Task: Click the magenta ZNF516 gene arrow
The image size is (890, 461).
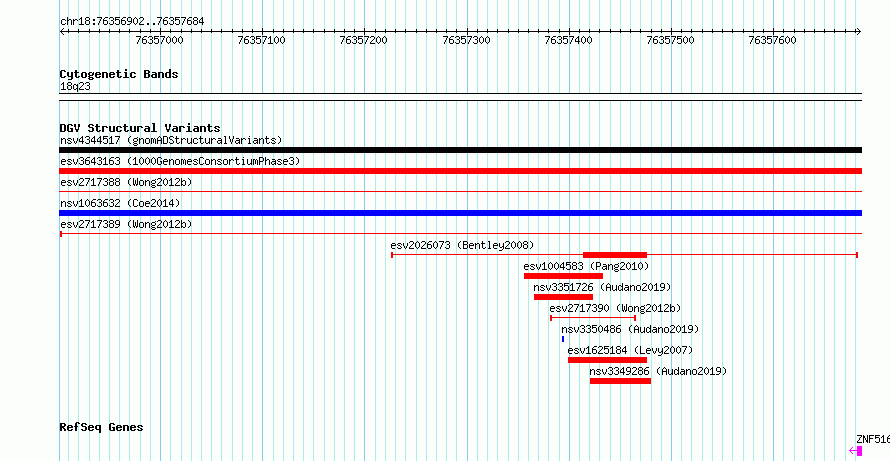Action: (855, 451)
